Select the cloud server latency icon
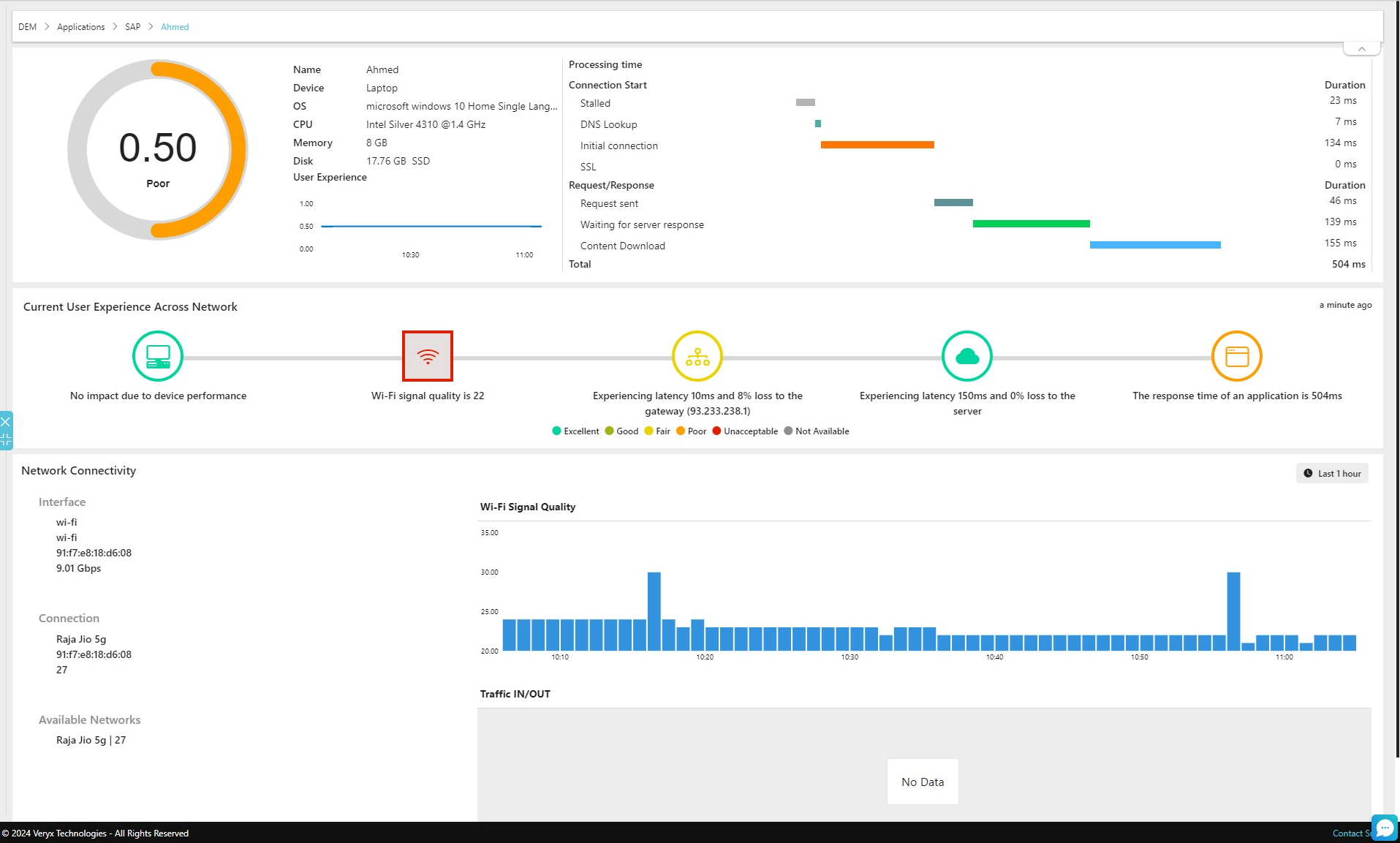 click(967, 356)
